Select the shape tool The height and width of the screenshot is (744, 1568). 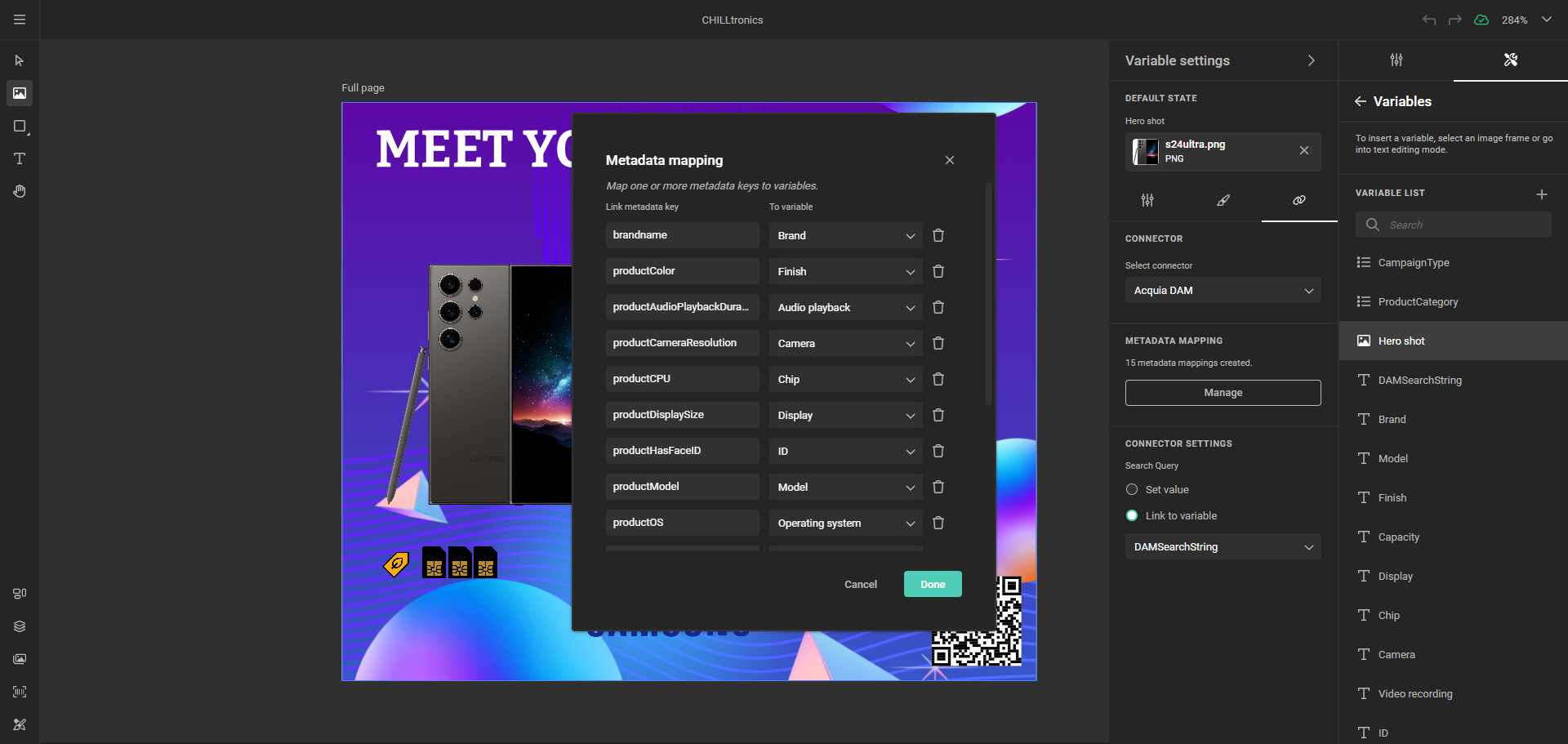tap(20, 126)
